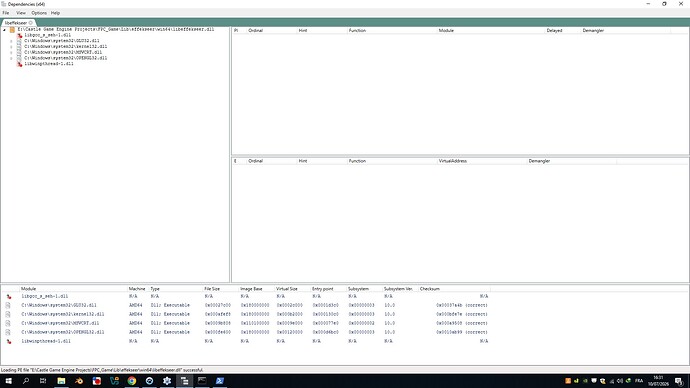Close the libeffekseer tab
The image size is (690, 388).
point(31,23)
